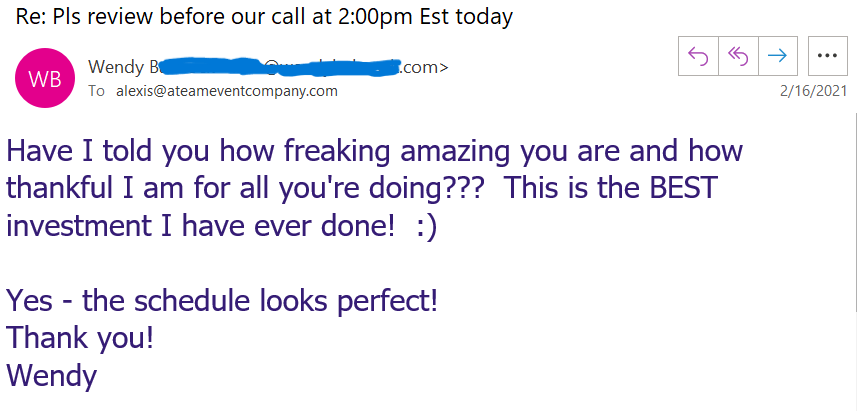Click the Wendy signature at the bottom
This screenshot has height=411, width=857.
pos(51,377)
